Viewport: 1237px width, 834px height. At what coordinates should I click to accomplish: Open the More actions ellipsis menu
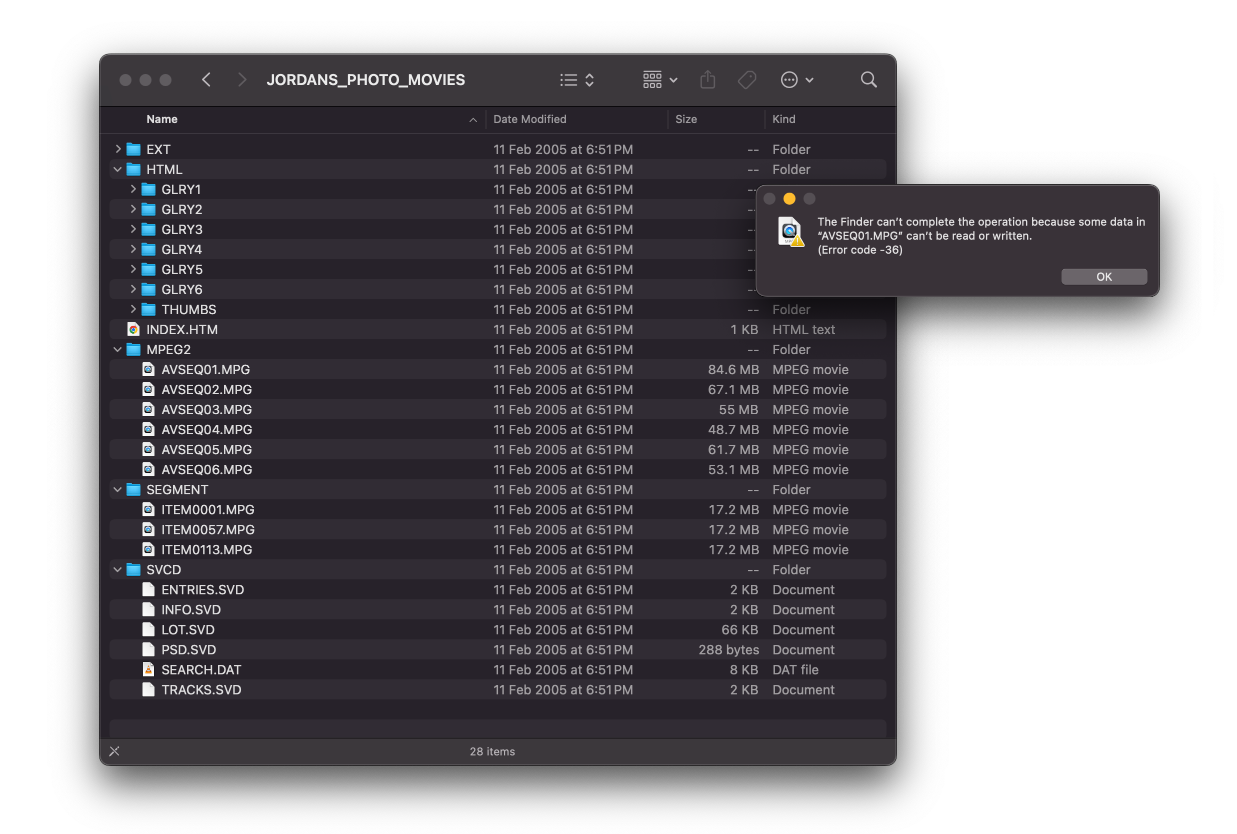coord(790,79)
